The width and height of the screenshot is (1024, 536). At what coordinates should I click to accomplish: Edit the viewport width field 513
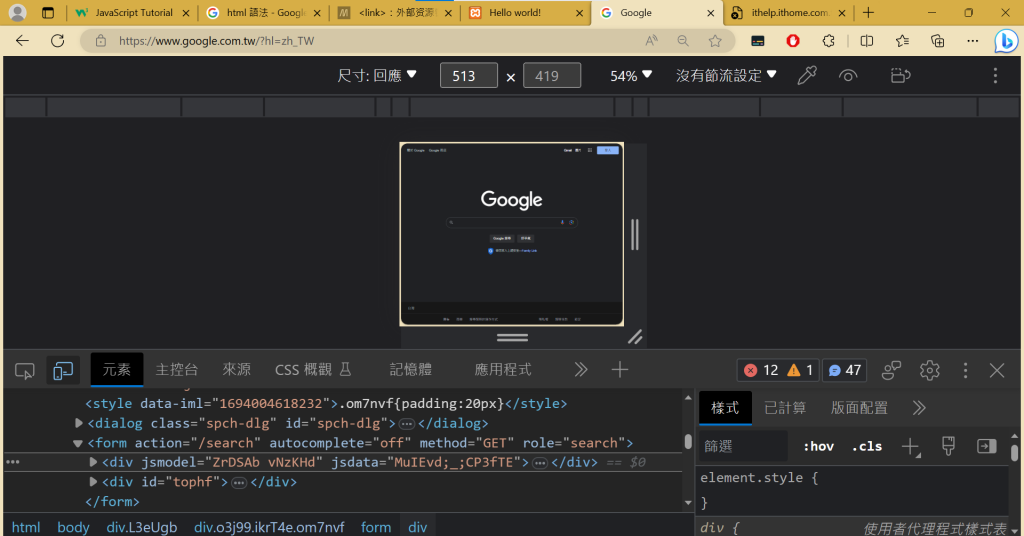[469, 76]
